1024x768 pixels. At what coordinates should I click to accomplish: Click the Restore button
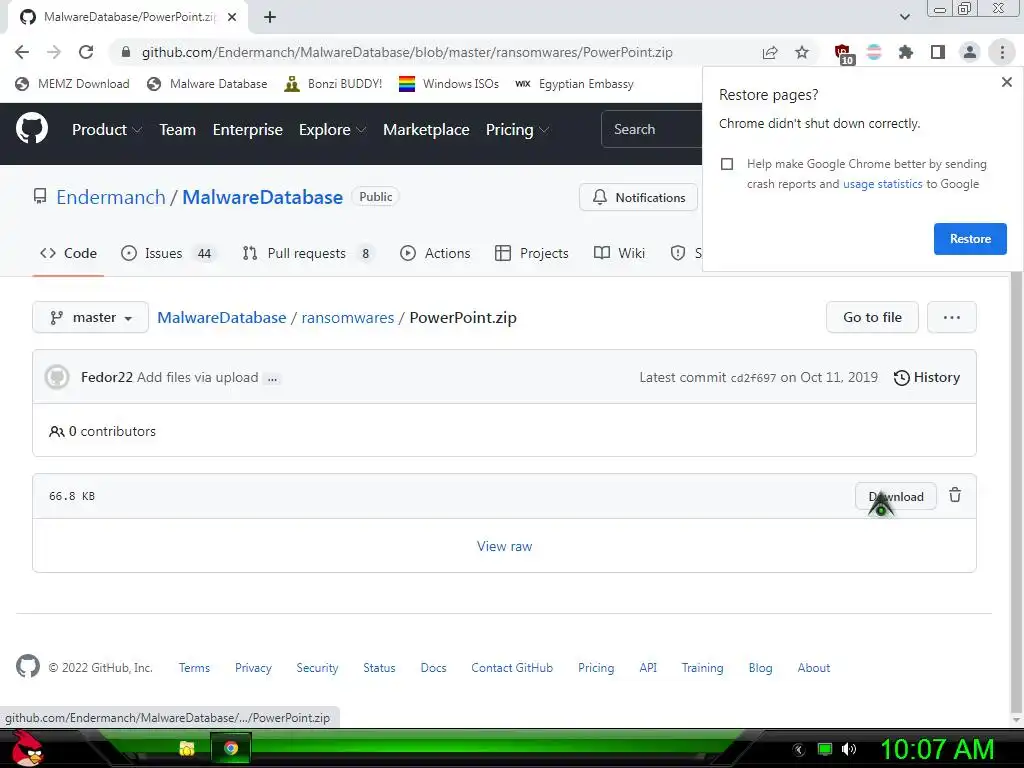tap(970, 239)
